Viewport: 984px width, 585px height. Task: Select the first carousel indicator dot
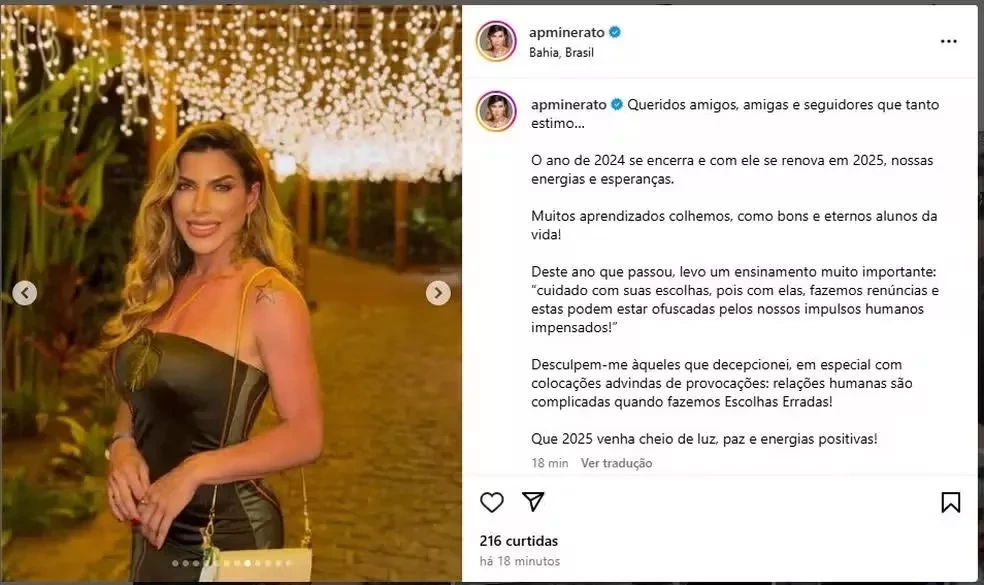pos(175,563)
